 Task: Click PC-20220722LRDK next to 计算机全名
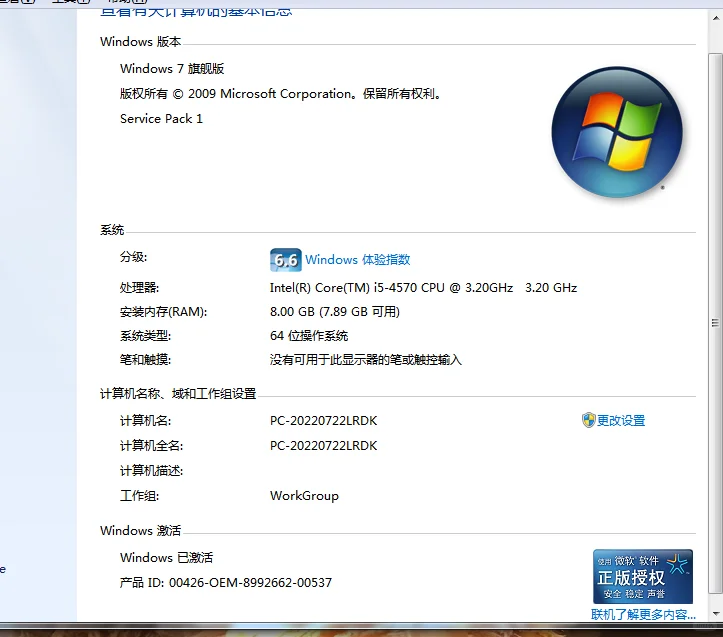point(323,446)
